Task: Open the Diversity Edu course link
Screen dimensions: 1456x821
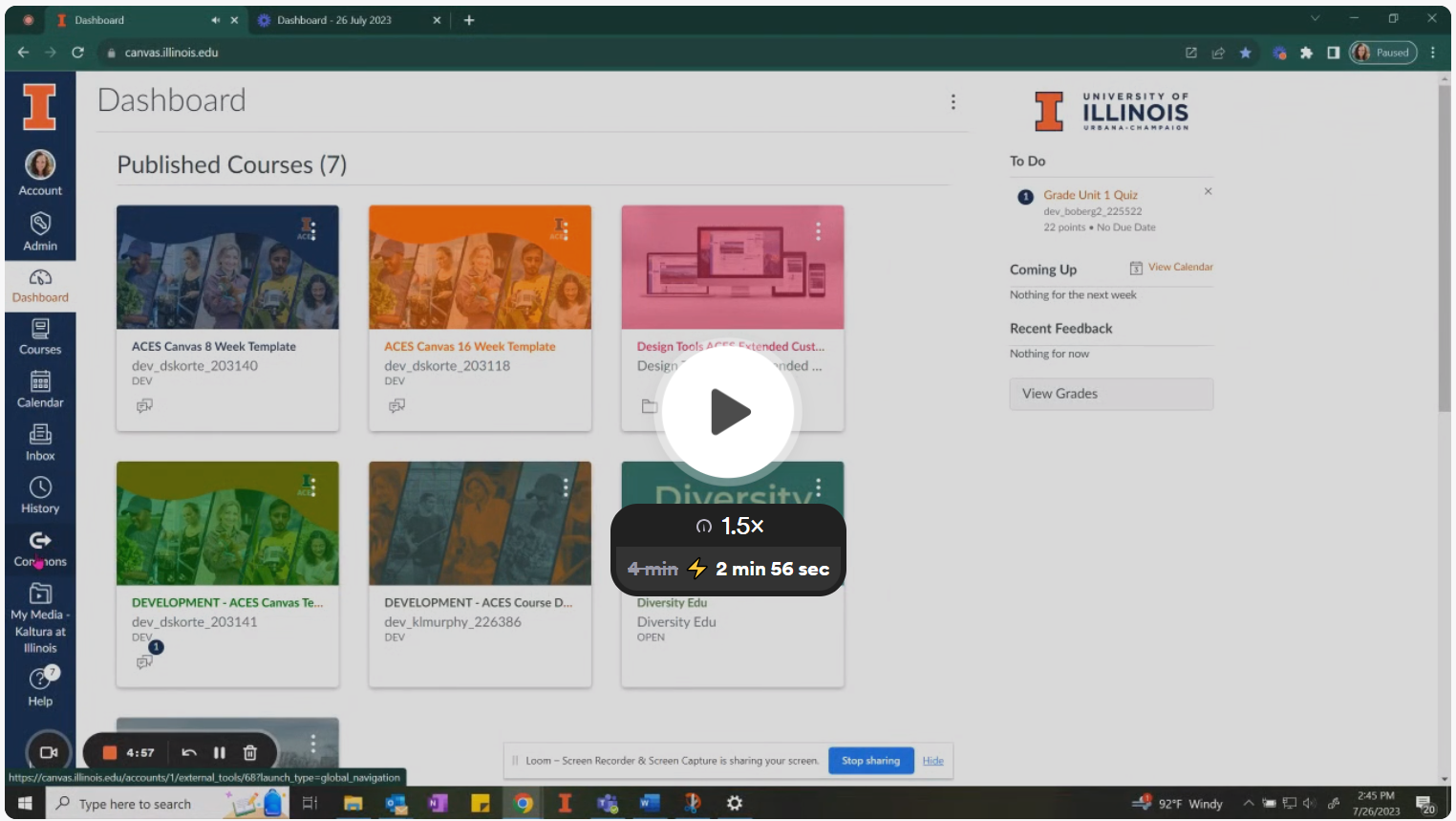Action: pyautogui.click(x=672, y=603)
